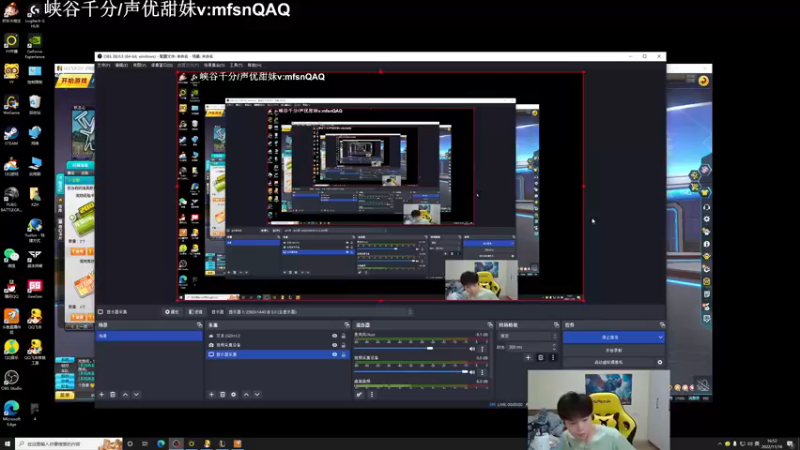Open the View menu in OBS

tap(139, 65)
